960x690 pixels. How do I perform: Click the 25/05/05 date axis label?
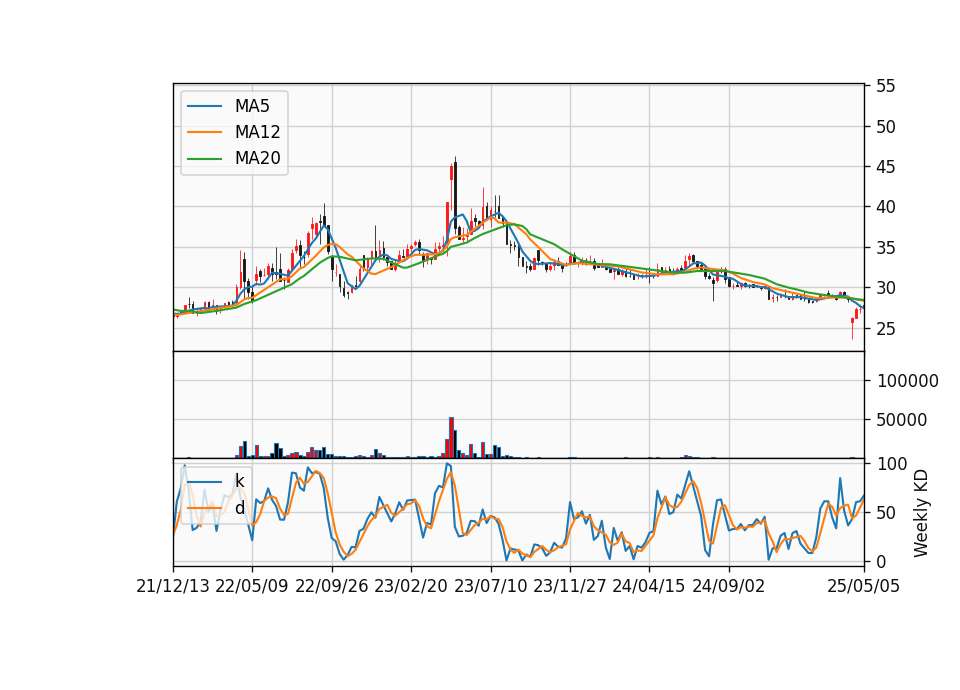click(x=864, y=586)
